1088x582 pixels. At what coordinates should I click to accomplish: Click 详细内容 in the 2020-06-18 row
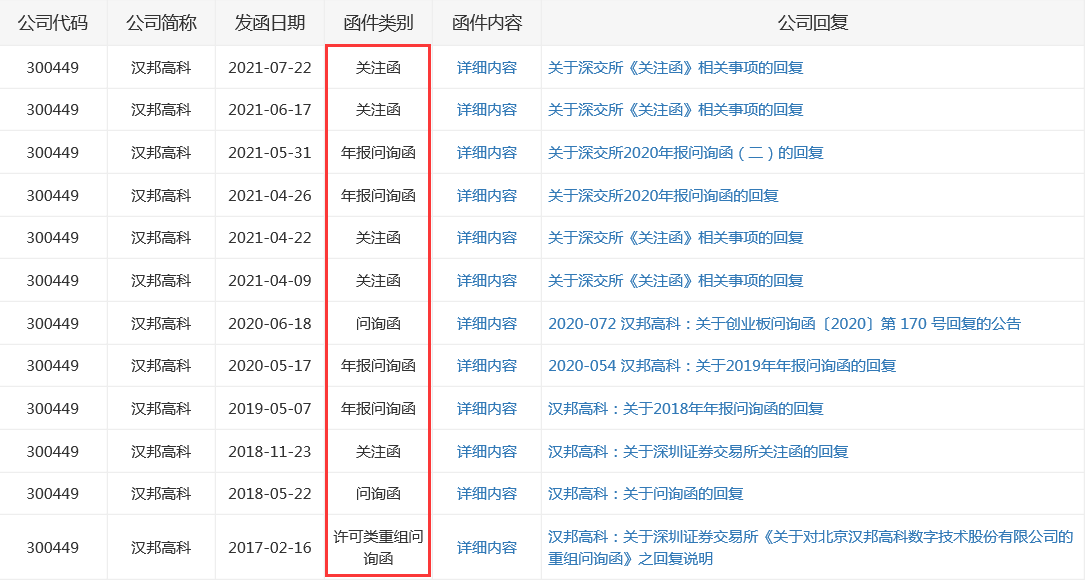click(x=487, y=324)
